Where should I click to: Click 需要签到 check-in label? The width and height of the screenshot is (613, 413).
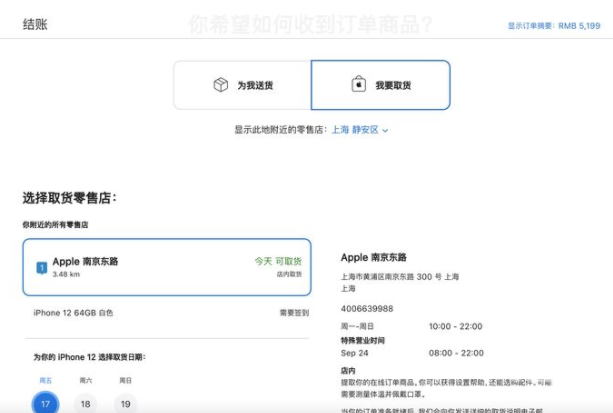pyautogui.click(x=294, y=313)
